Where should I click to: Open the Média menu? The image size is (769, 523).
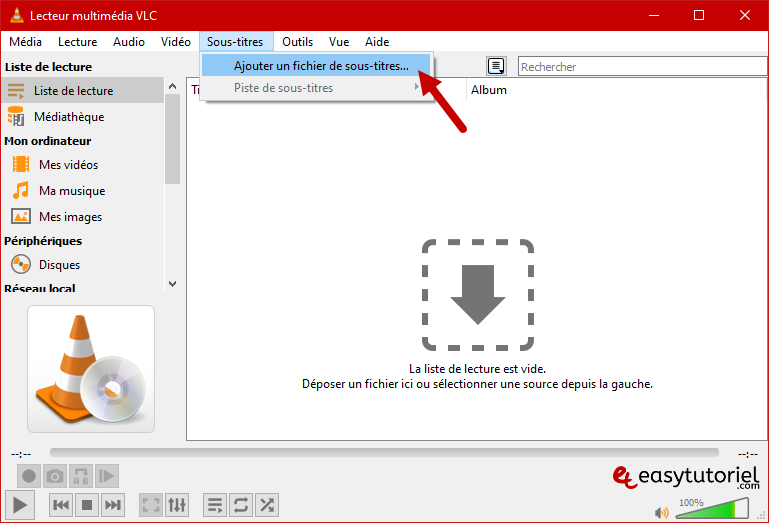tap(26, 42)
